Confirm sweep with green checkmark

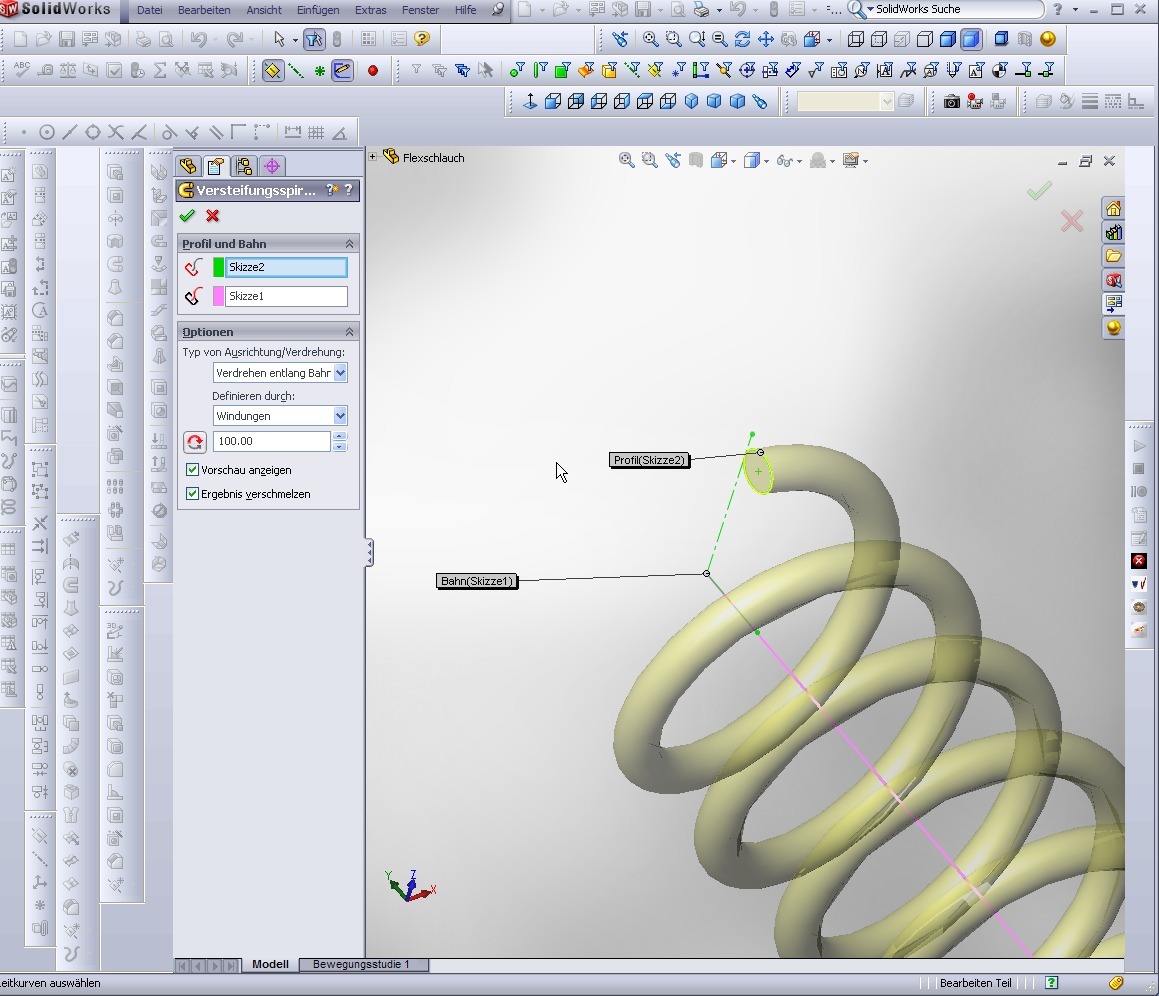coord(187,216)
